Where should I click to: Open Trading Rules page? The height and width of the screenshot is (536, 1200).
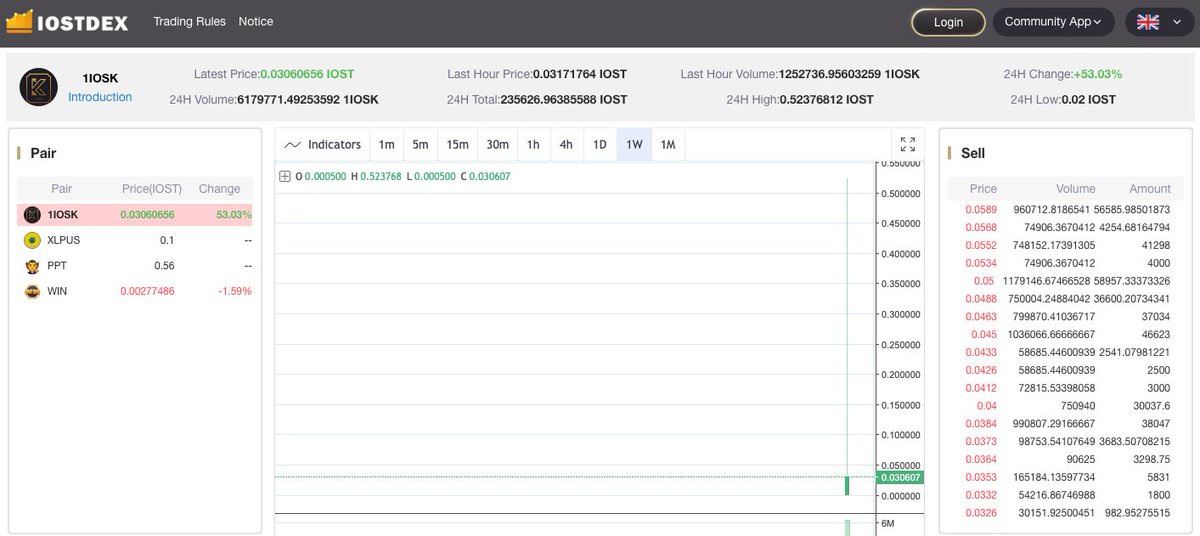click(x=189, y=21)
